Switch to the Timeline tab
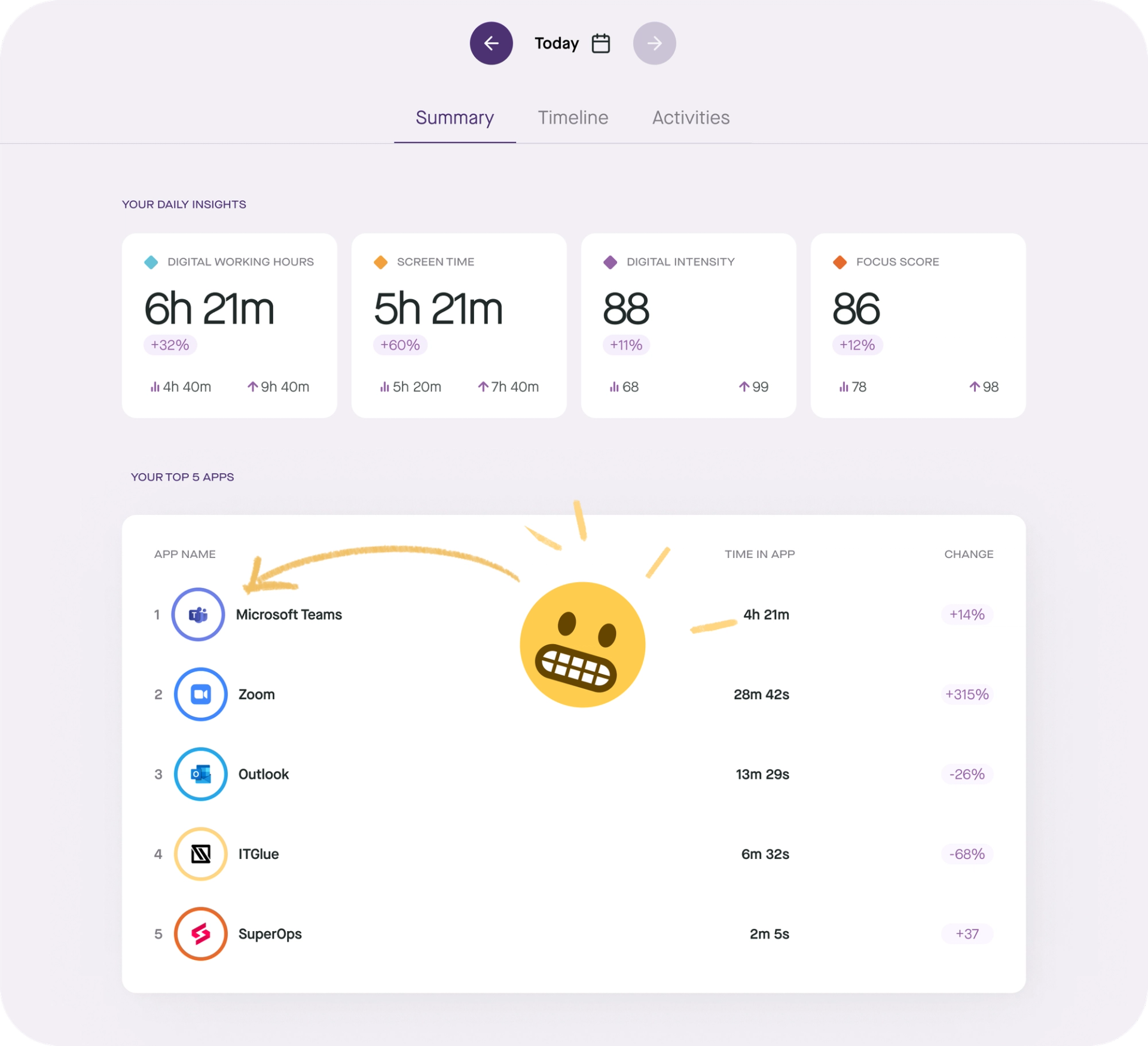The width and height of the screenshot is (1148, 1046). [572, 117]
